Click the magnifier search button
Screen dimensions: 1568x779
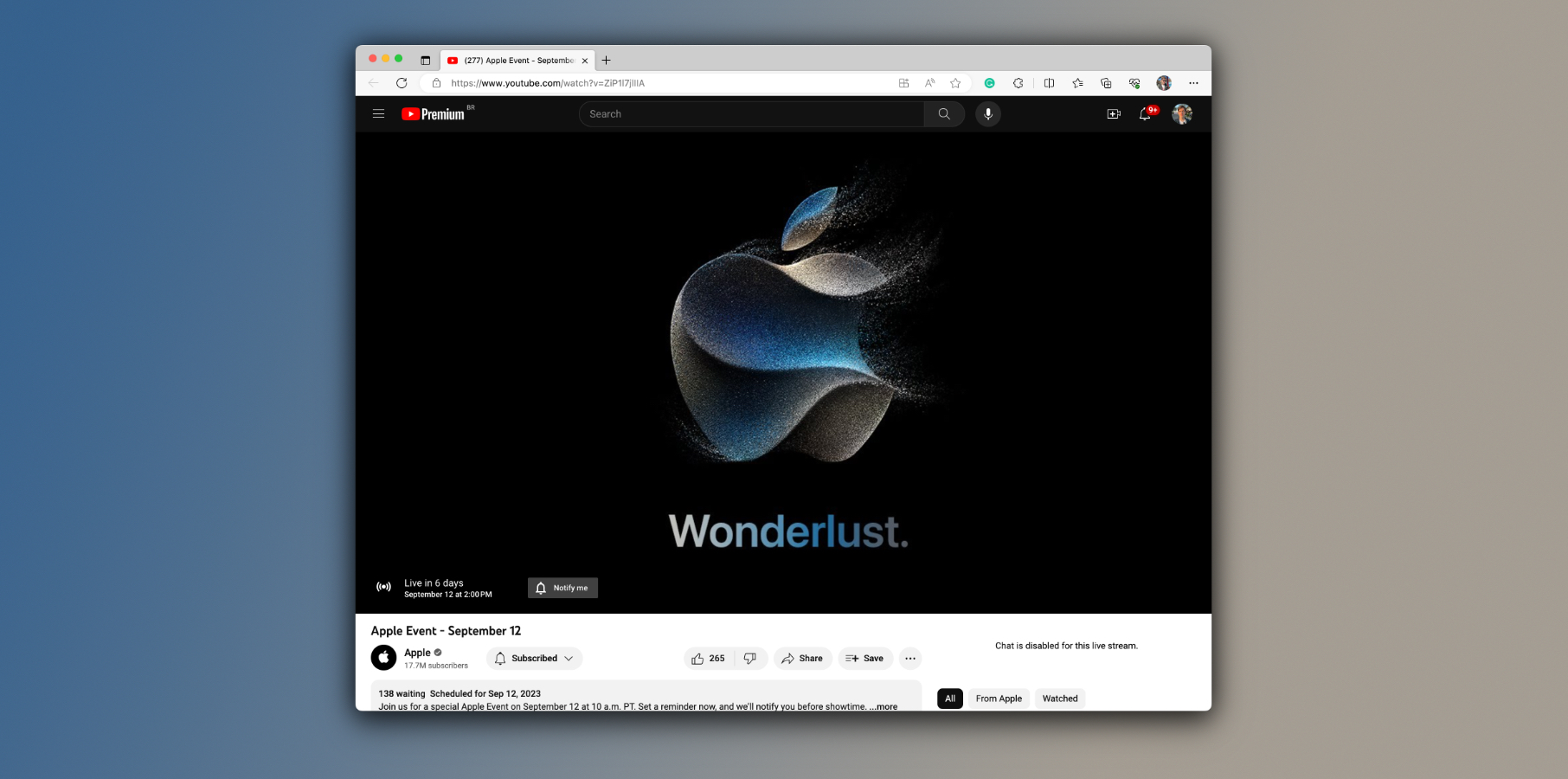[x=944, y=113]
